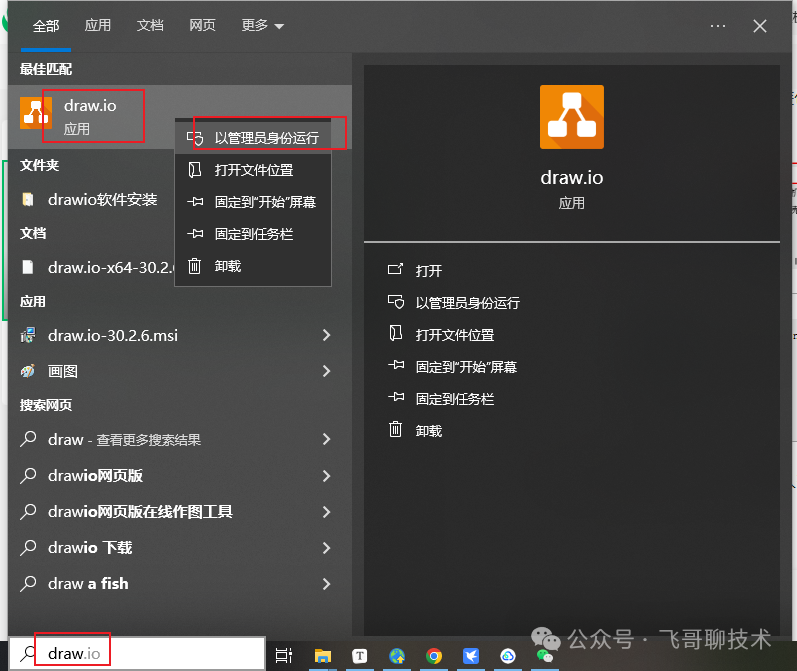Viewport: 797px width, 671px height.
Task: Open the cloud disk app on the taskbar
Action: pos(508,656)
